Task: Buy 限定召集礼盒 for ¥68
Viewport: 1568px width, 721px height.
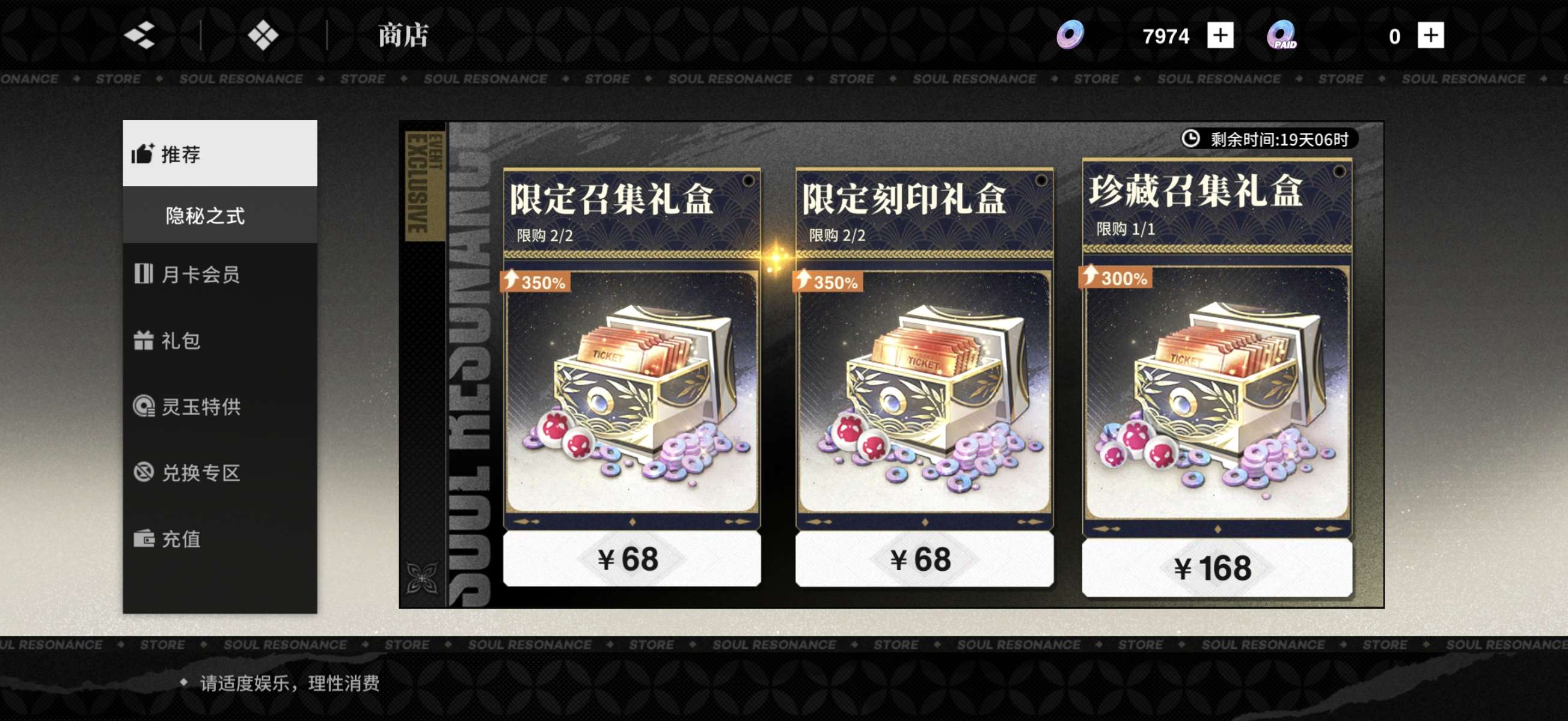Action: point(631,559)
